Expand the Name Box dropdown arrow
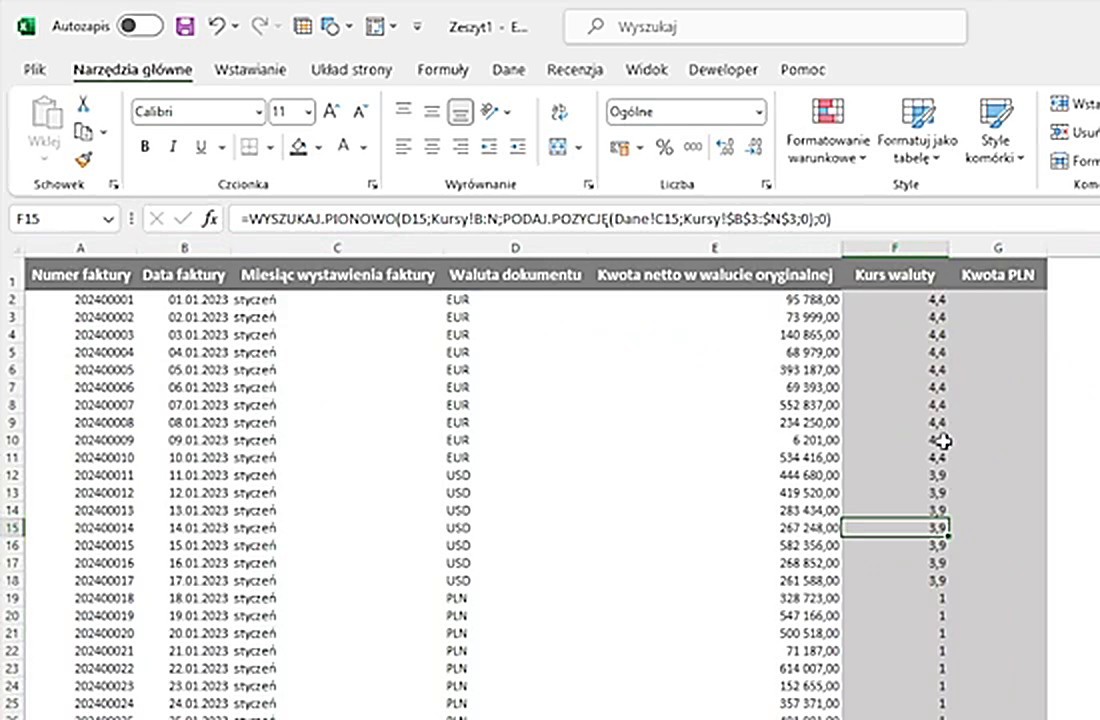Image resolution: width=1100 pixels, height=720 pixels. pos(109,218)
